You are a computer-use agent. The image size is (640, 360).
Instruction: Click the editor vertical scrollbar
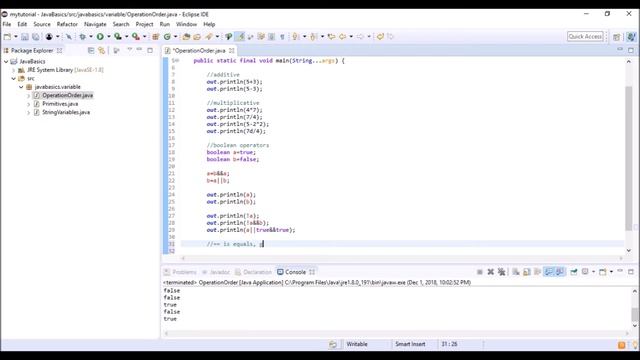[x=629, y=157]
